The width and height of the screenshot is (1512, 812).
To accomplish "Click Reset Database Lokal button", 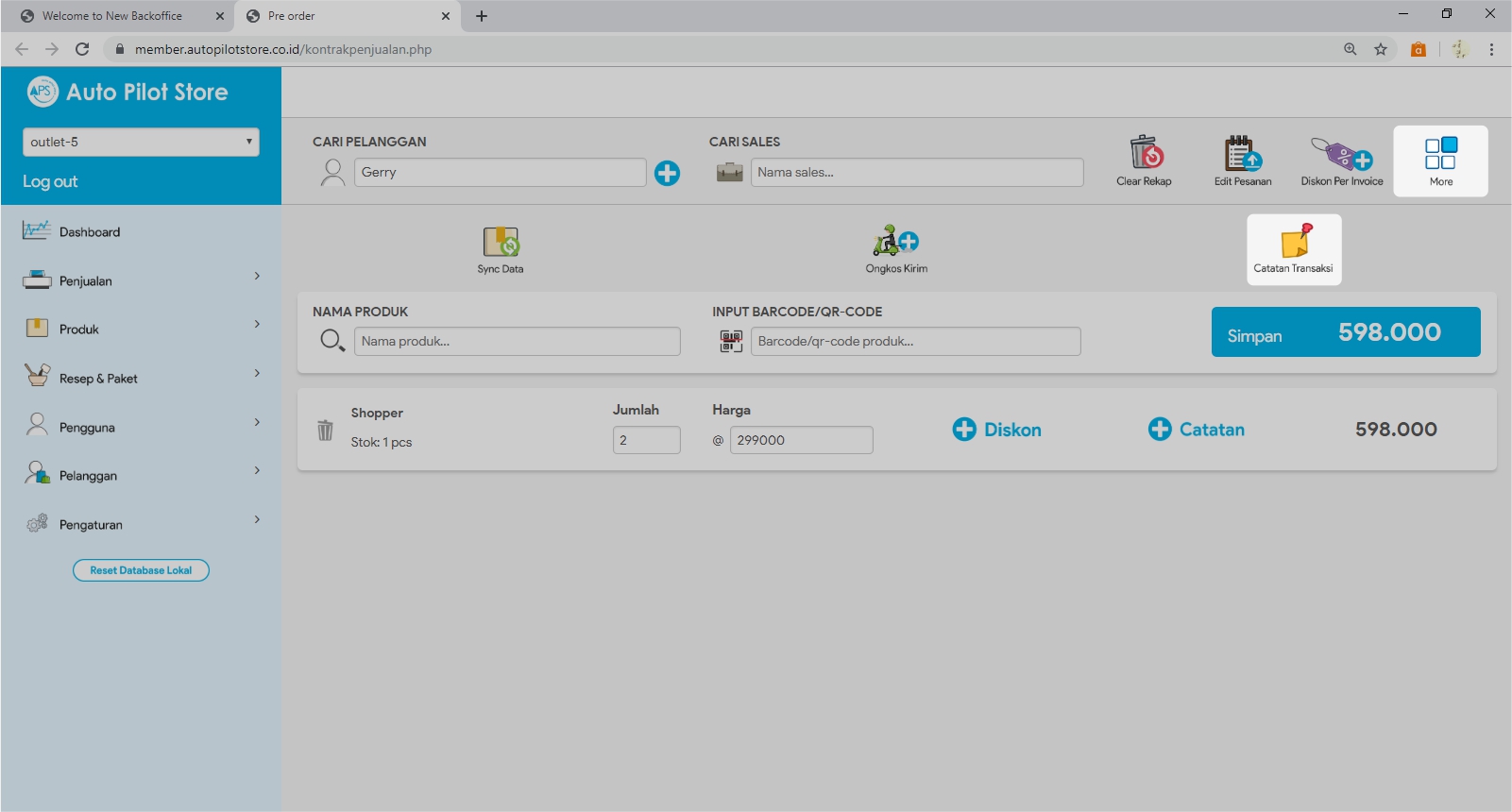I will tap(141, 570).
